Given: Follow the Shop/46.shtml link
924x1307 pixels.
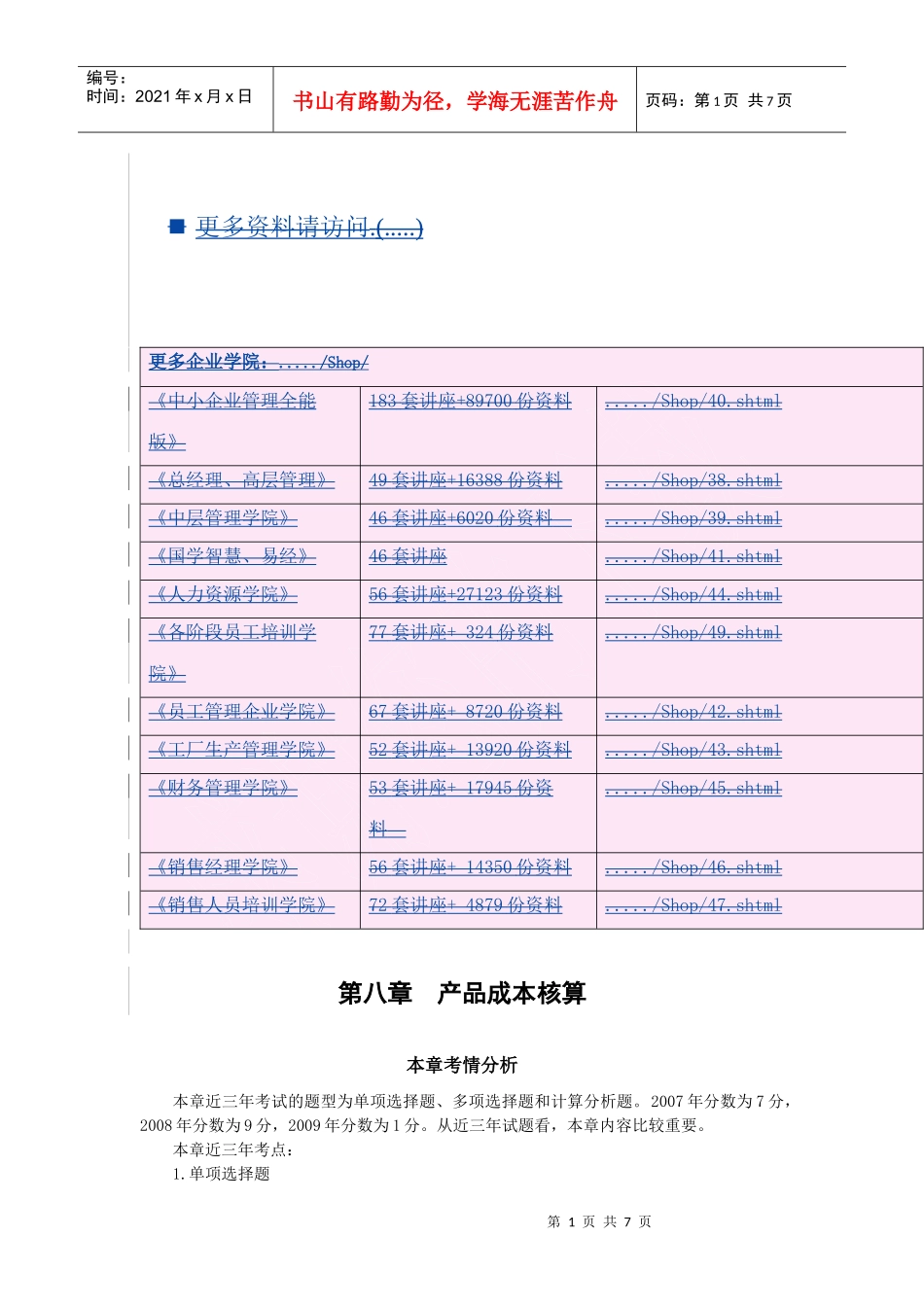Looking at the screenshot, I should (693, 867).
